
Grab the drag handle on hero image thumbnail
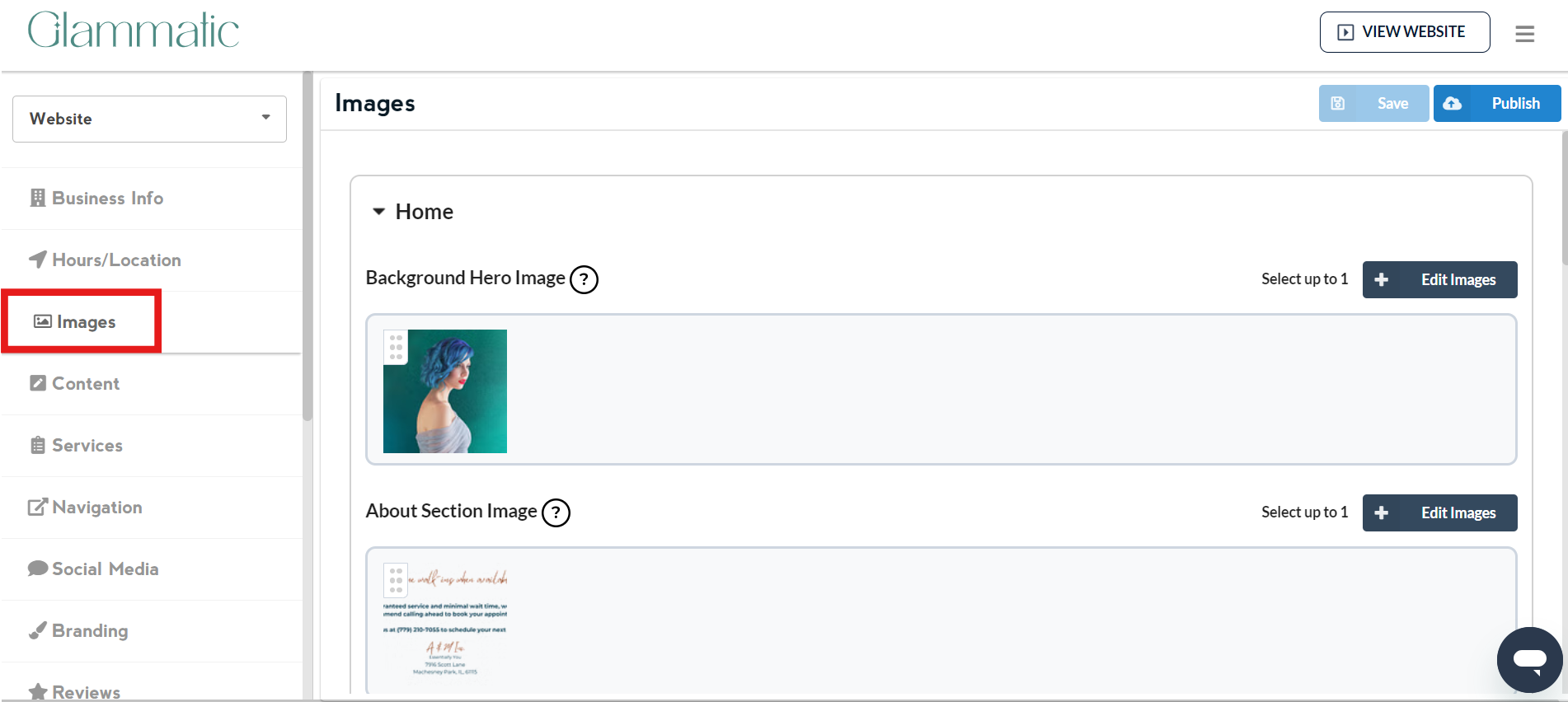coord(396,347)
